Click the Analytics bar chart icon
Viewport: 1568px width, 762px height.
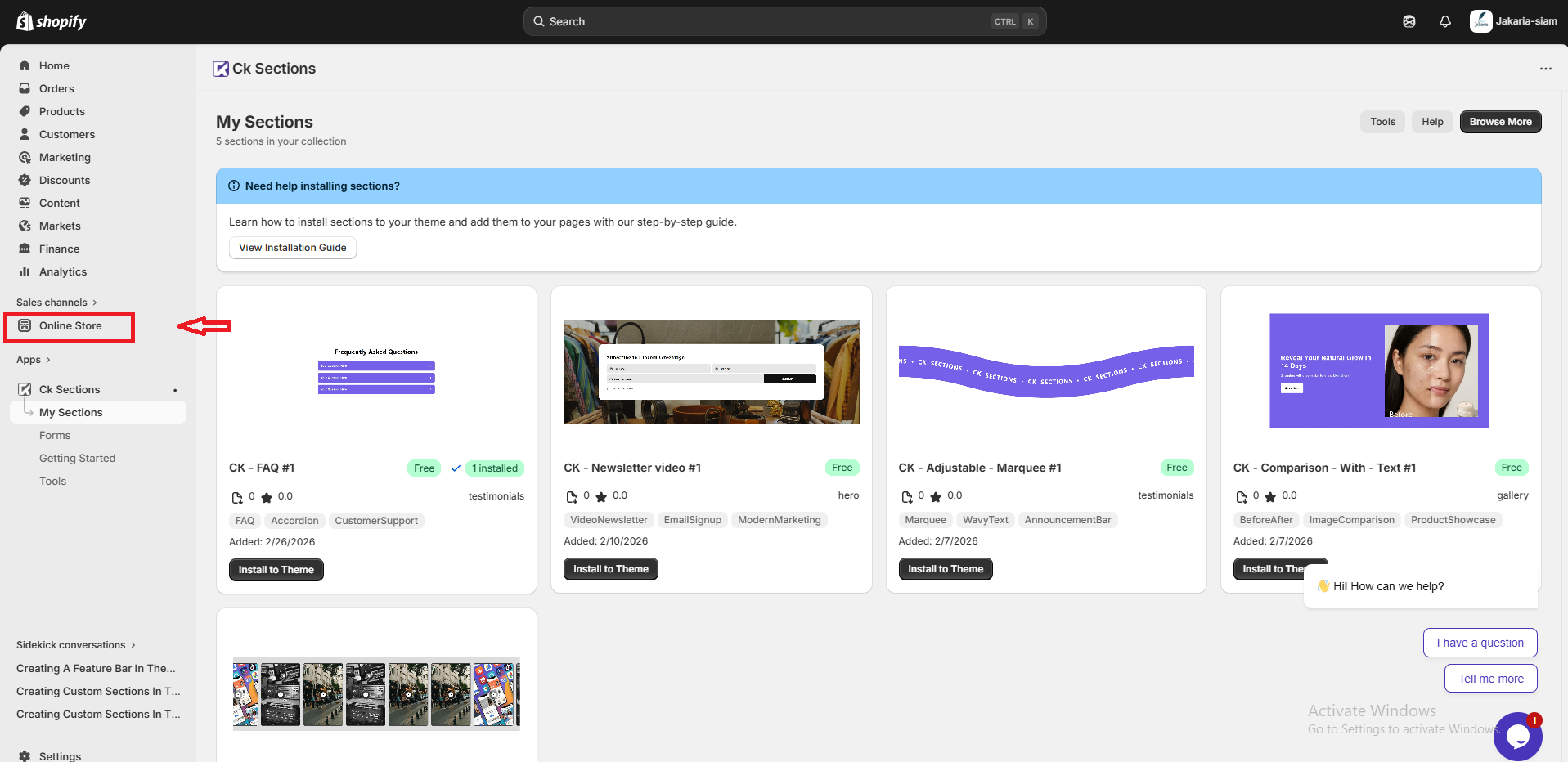tap(25, 271)
